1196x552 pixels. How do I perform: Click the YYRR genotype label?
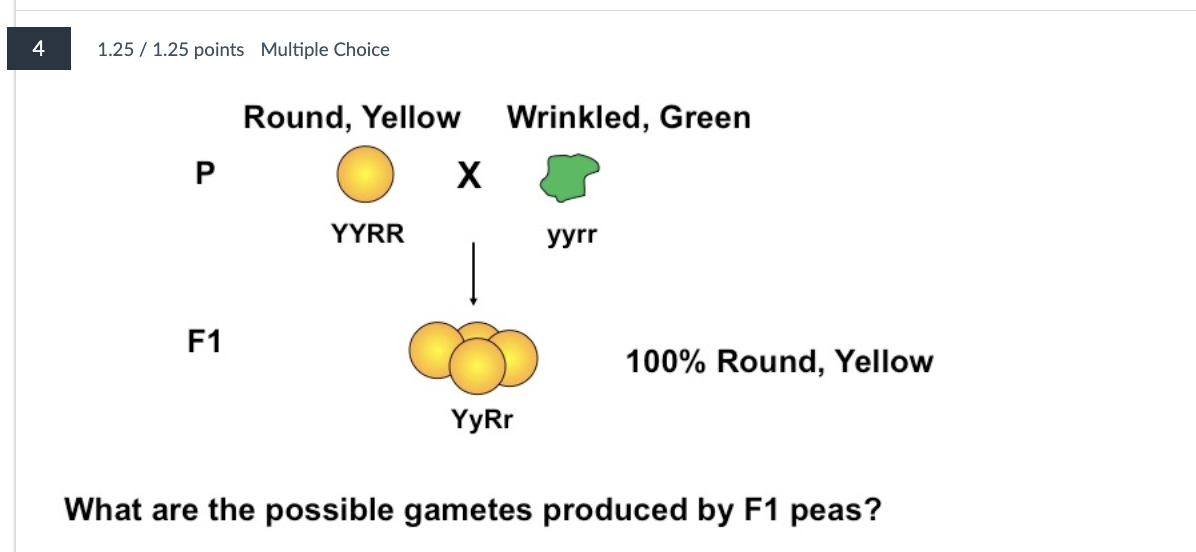[x=368, y=234]
